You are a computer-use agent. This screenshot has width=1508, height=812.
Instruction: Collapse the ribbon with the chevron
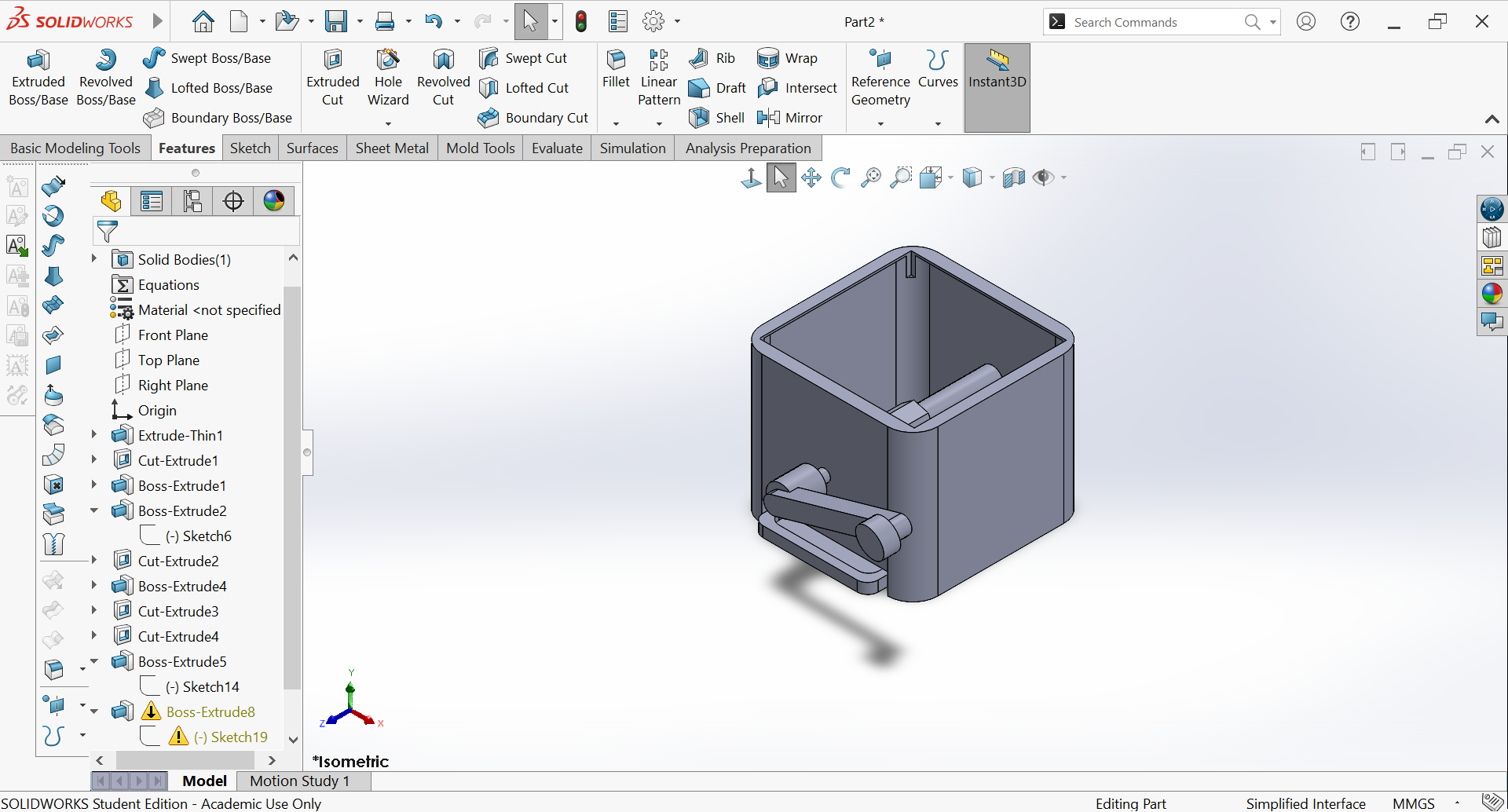click(x=1492, y=119)
